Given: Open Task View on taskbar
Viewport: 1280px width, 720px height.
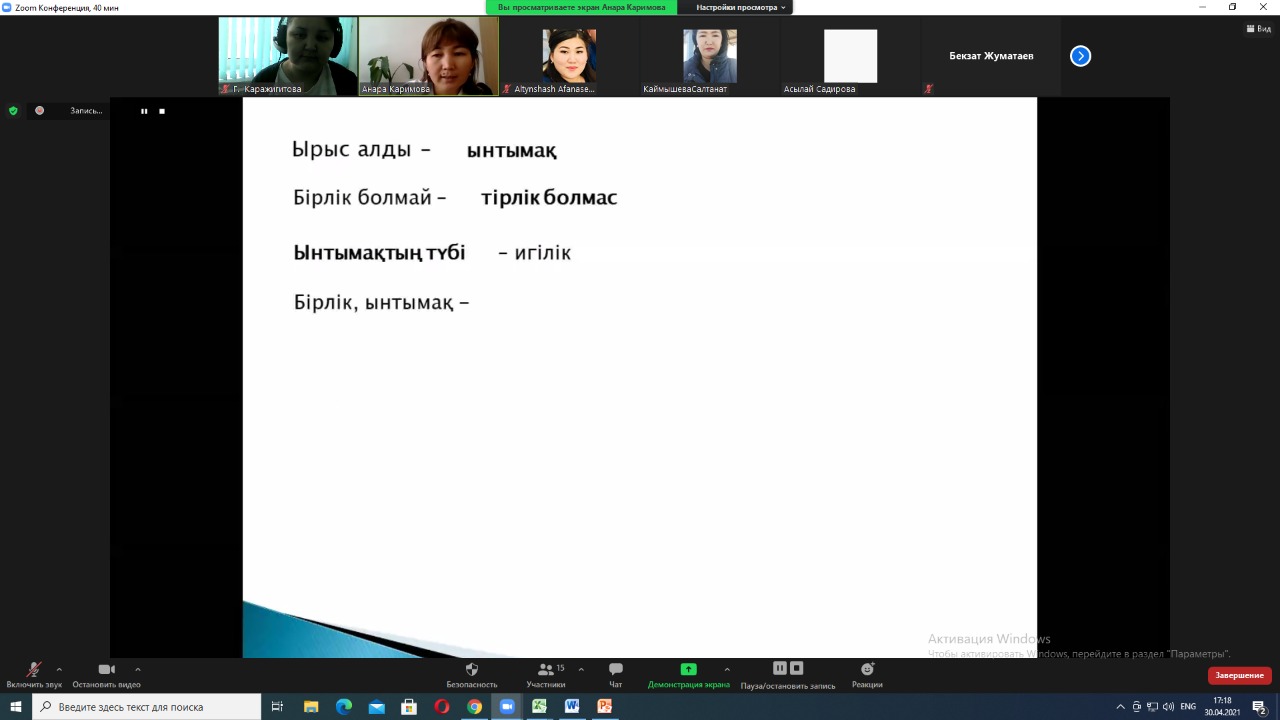Looking at the screenshot, I should click(277, 706).
